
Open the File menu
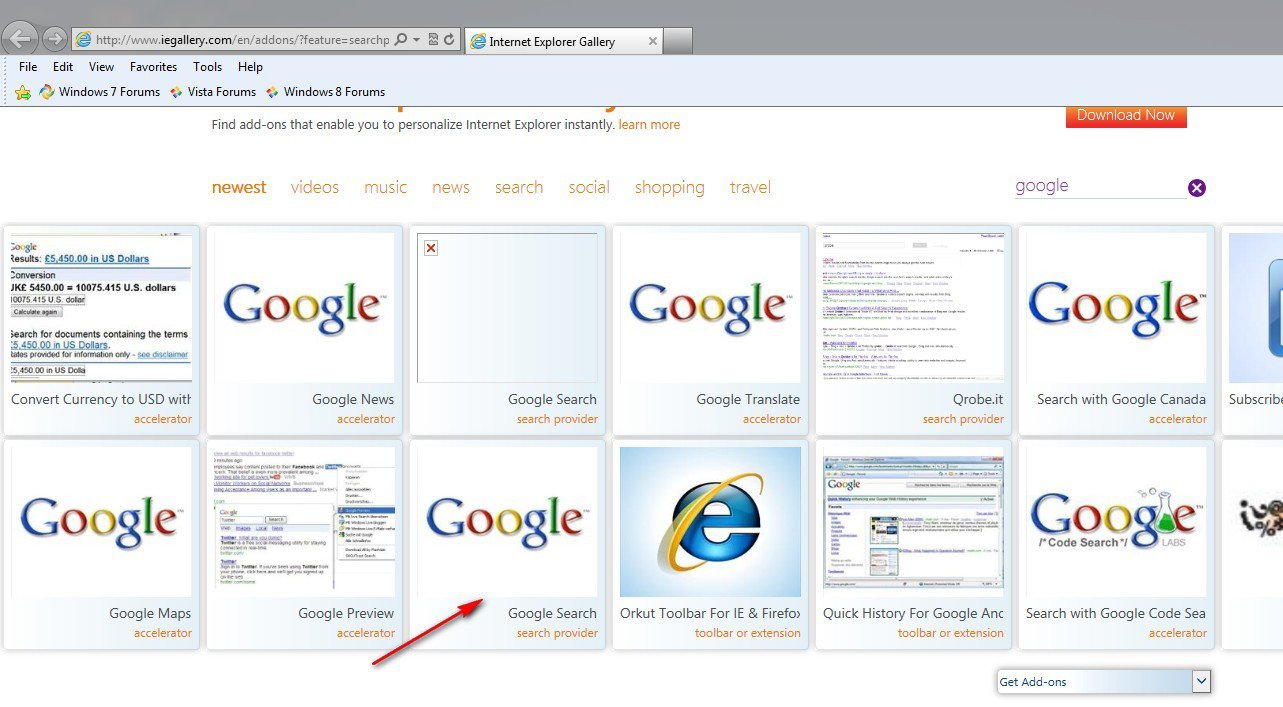pyautogui.click(x=28, y=67)
